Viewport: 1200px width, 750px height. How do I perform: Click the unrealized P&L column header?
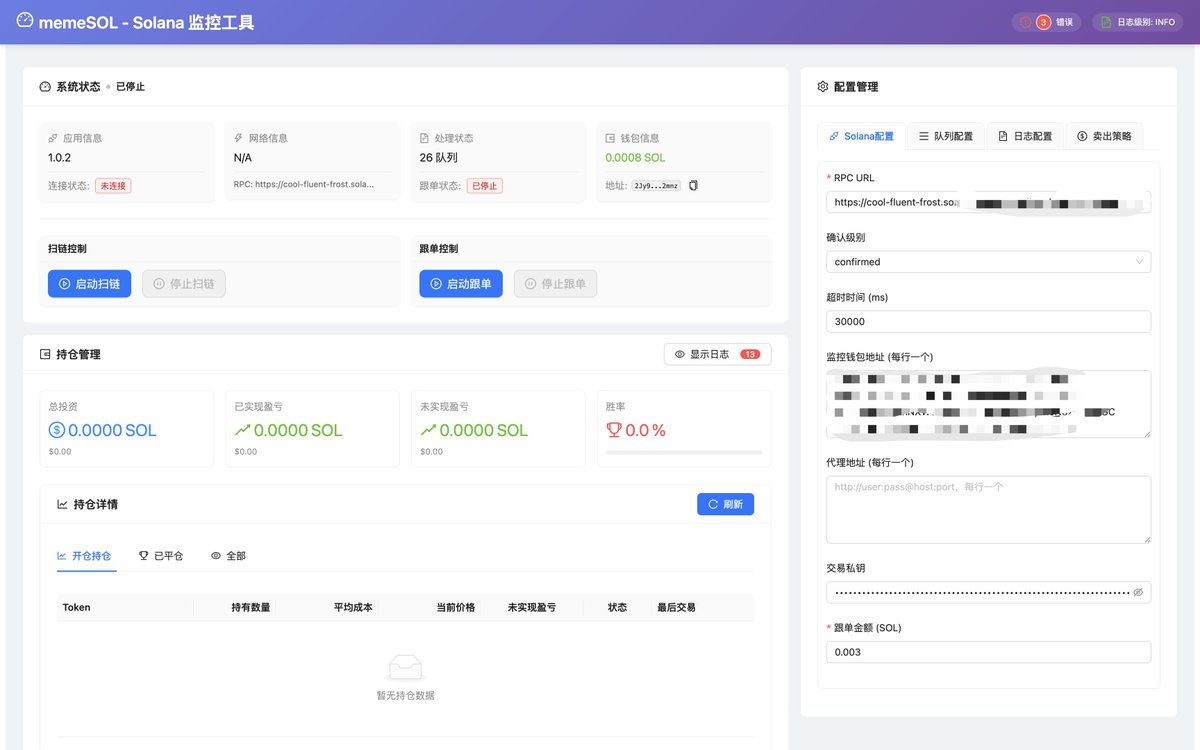point(531,607)
